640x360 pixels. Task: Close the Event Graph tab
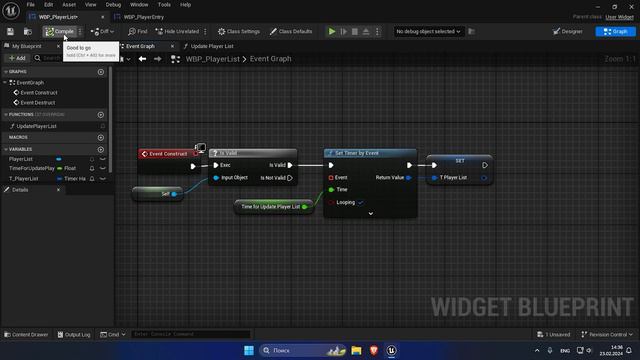pyautogui.click(x=172, y=46)
